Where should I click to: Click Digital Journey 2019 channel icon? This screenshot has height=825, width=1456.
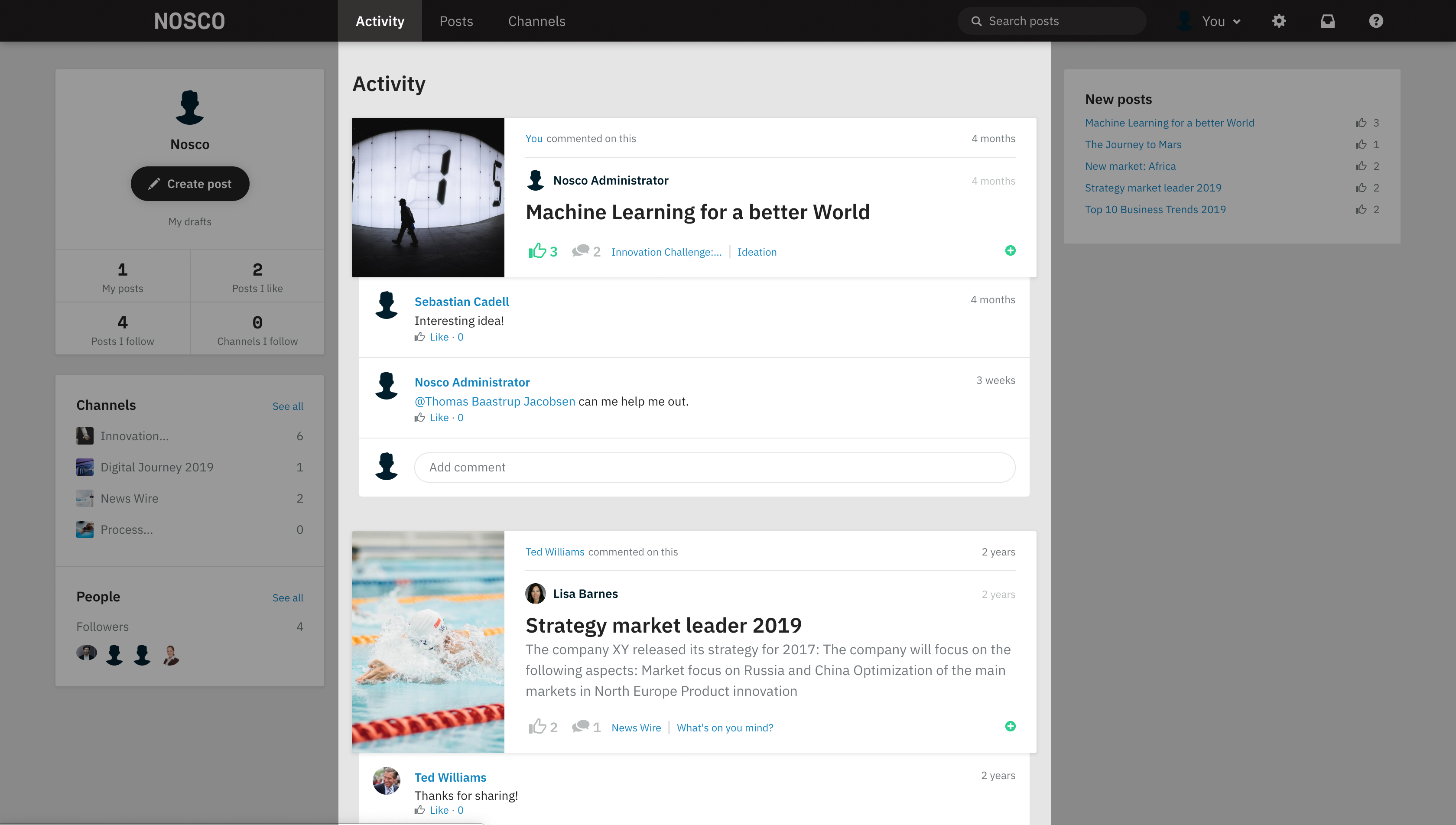pos(85,467)
